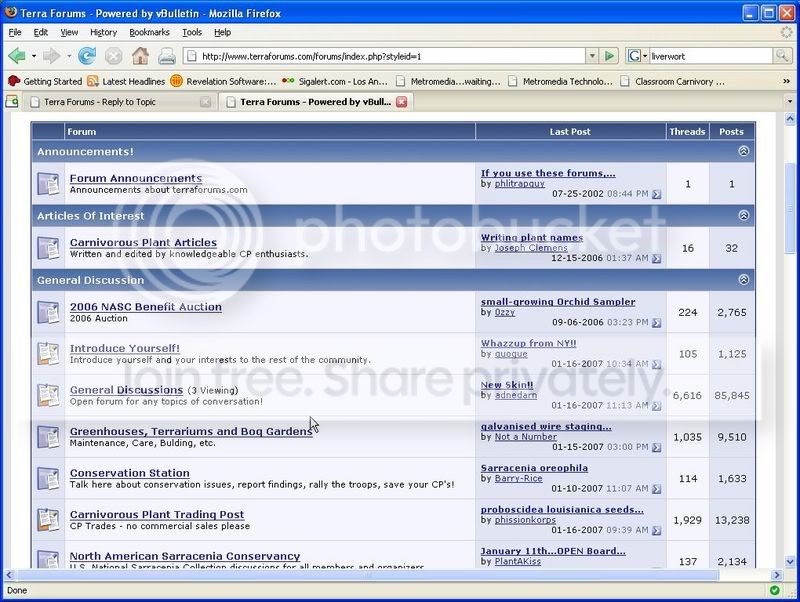Image resolution: width=800 pixels, height=602 pixels.
Task: Open the Forward button history dropdown
Action: [x=68, y=56]
